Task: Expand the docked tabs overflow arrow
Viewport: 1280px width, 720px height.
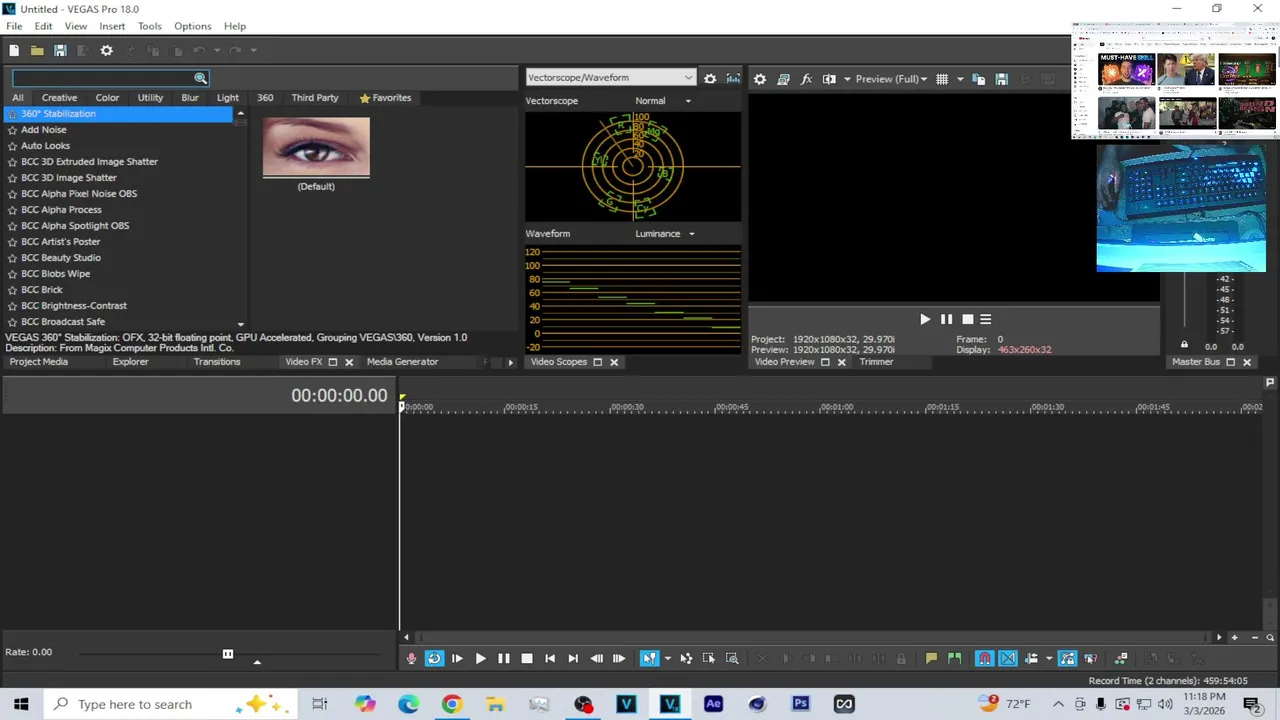Action: click(x=510, y=362)
